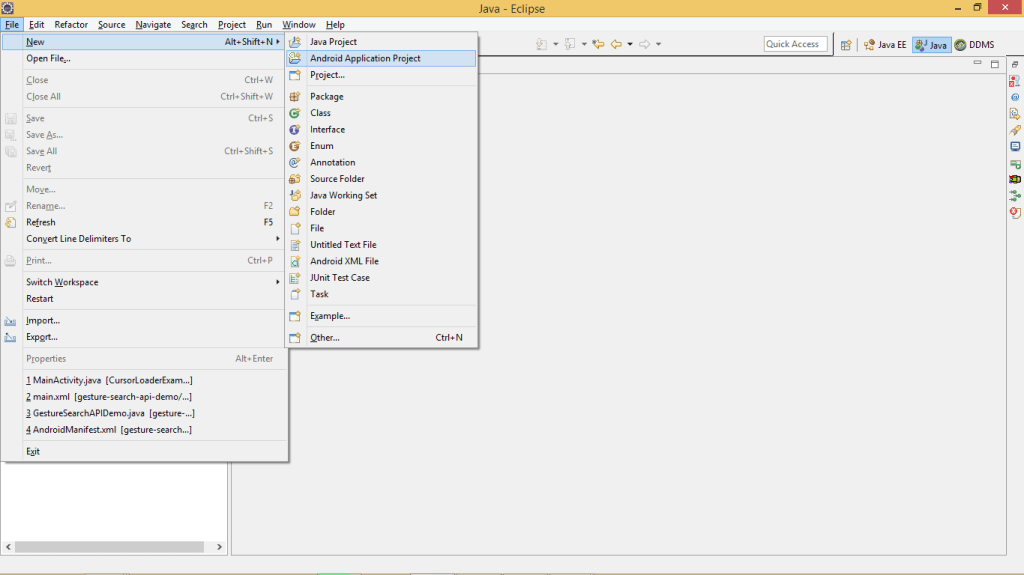
Task: Create a Java Working Set
Action: [381, 195]
